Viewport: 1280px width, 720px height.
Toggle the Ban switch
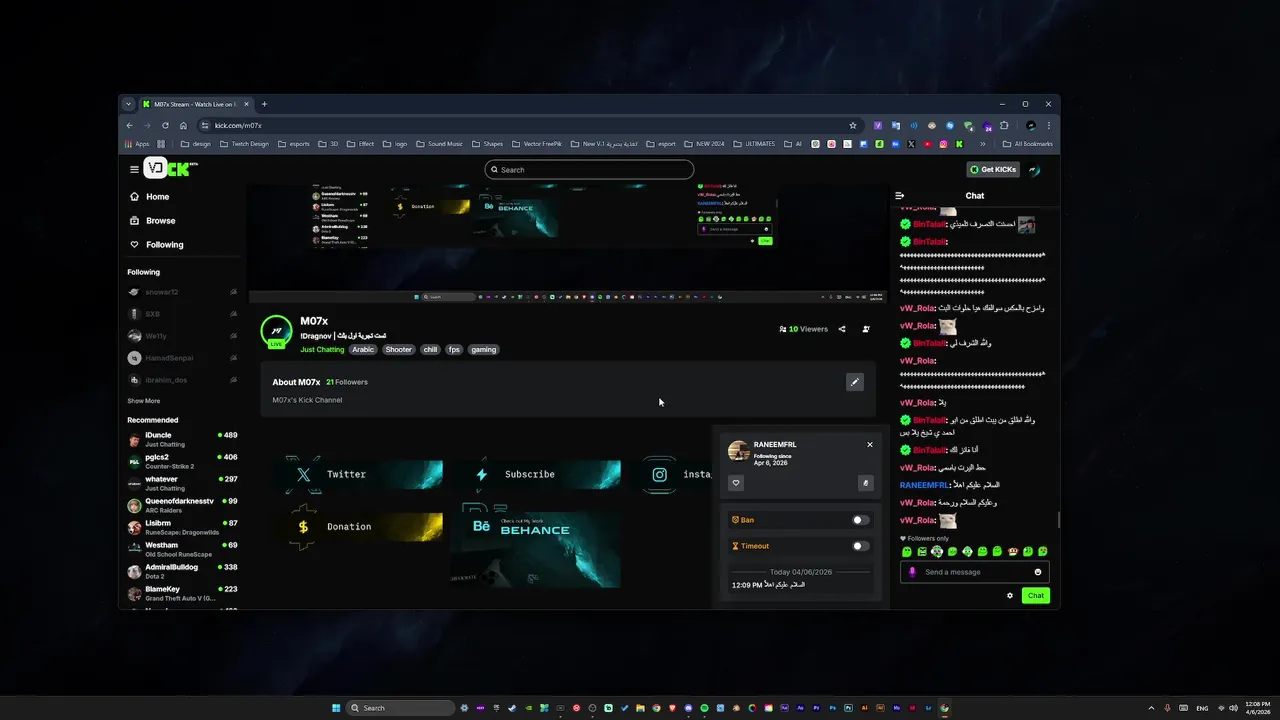click(860, 520)
